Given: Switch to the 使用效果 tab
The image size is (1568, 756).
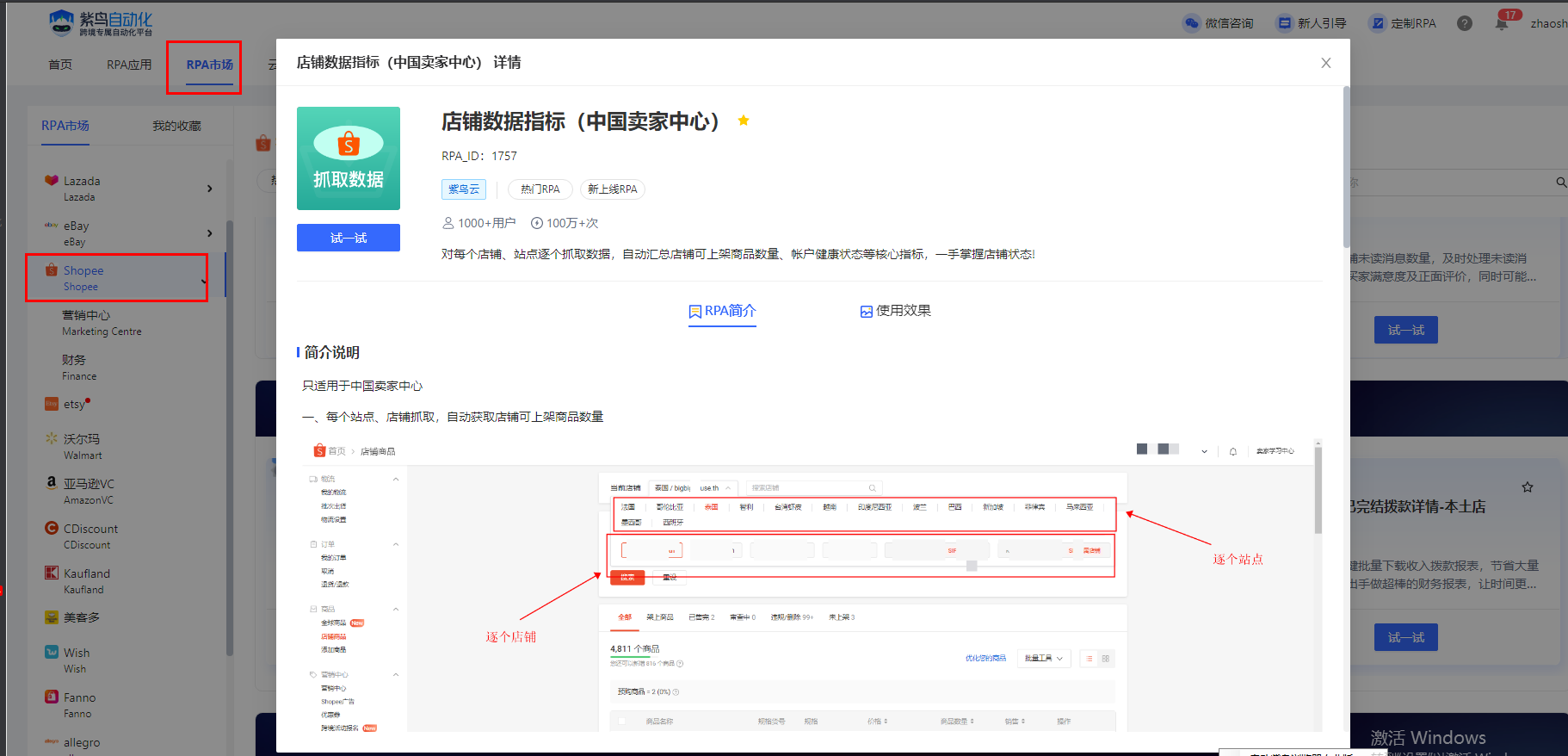Looking at the screenshot, I should 895,311.
